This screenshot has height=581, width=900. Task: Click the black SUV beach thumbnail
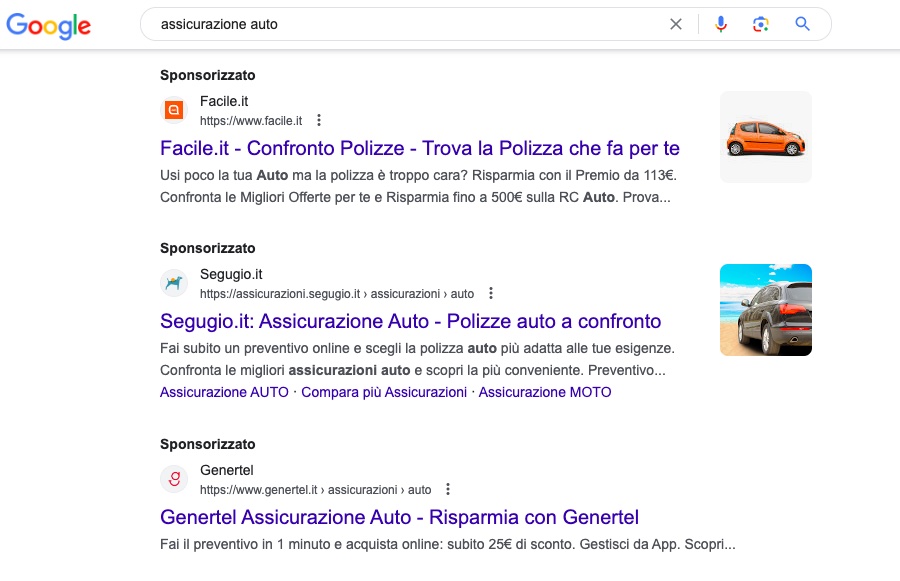766,310
